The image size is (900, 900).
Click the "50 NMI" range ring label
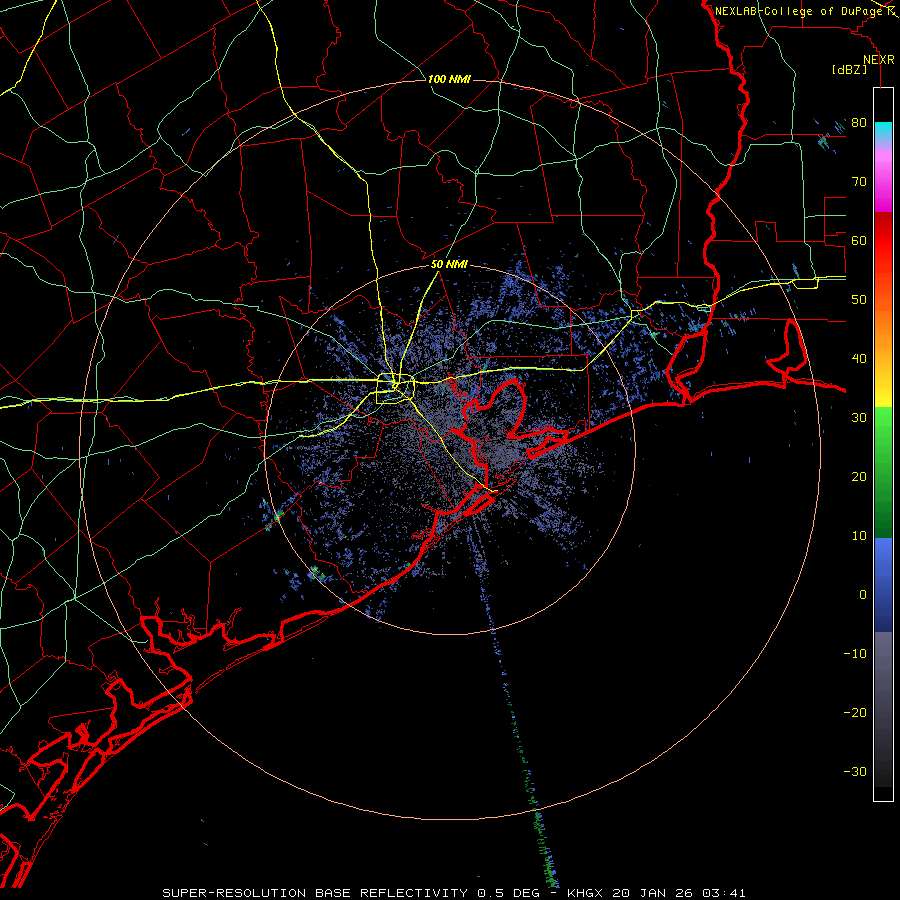(449, 265)
